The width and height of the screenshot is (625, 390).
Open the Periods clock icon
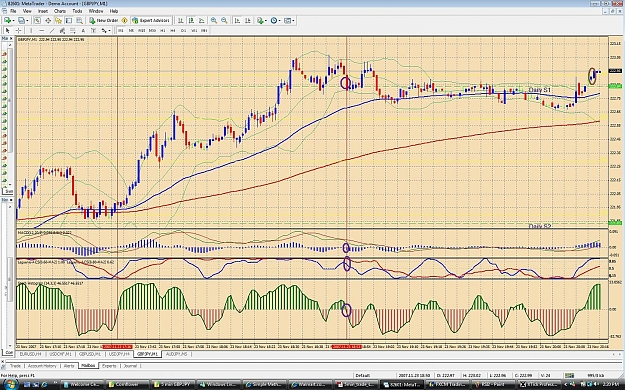point(273,20)
